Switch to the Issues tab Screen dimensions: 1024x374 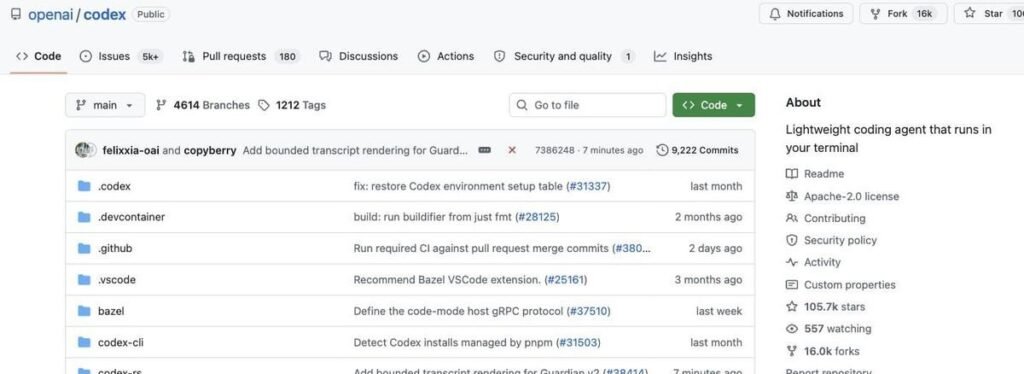(x=120, y=56)
